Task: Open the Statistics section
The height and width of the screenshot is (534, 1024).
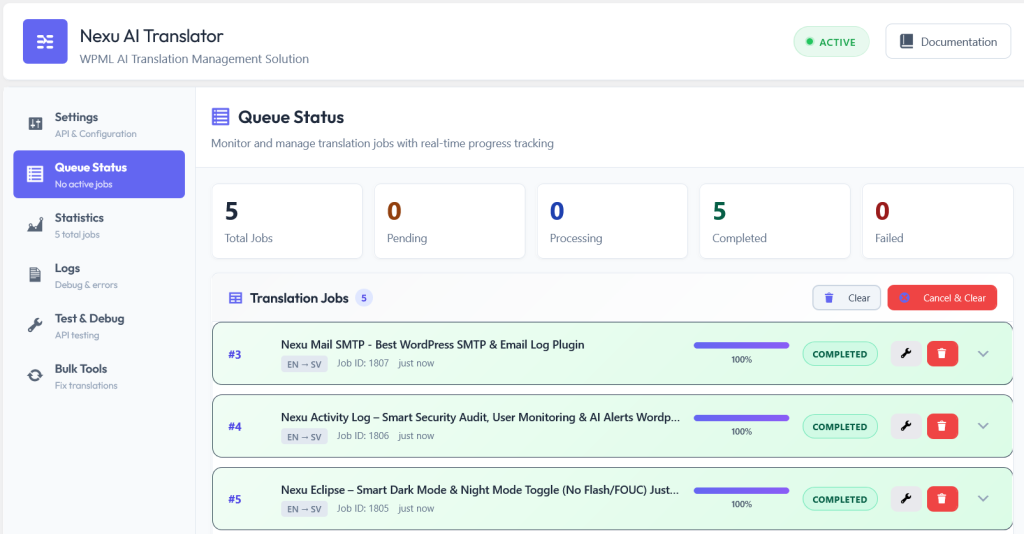Action: pyautogui.click(x=99, y=225)
